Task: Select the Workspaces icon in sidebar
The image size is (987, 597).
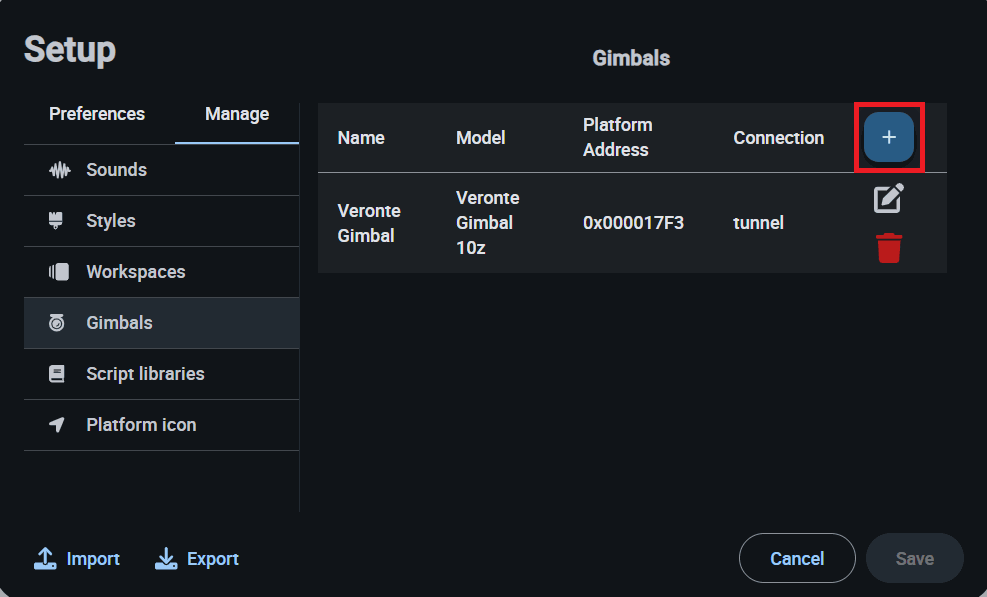Action: point(58,272)
